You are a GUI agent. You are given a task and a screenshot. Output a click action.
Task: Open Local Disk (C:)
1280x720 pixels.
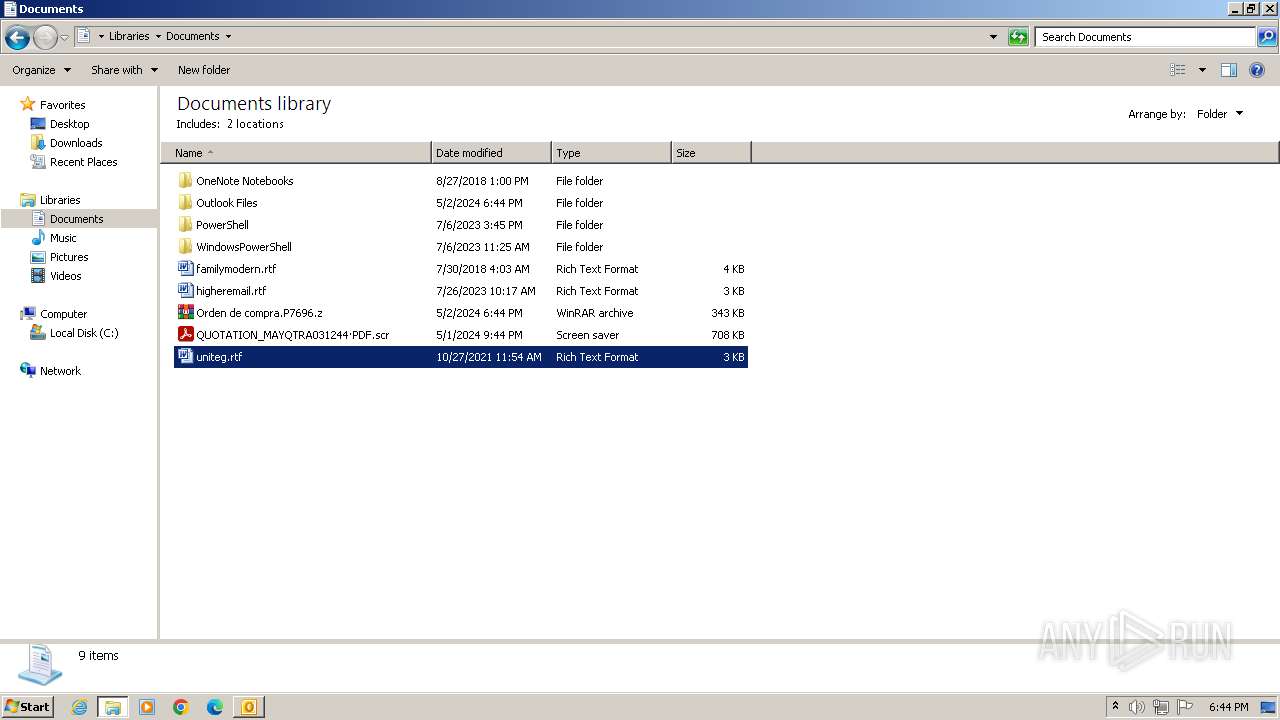(84, 333)
